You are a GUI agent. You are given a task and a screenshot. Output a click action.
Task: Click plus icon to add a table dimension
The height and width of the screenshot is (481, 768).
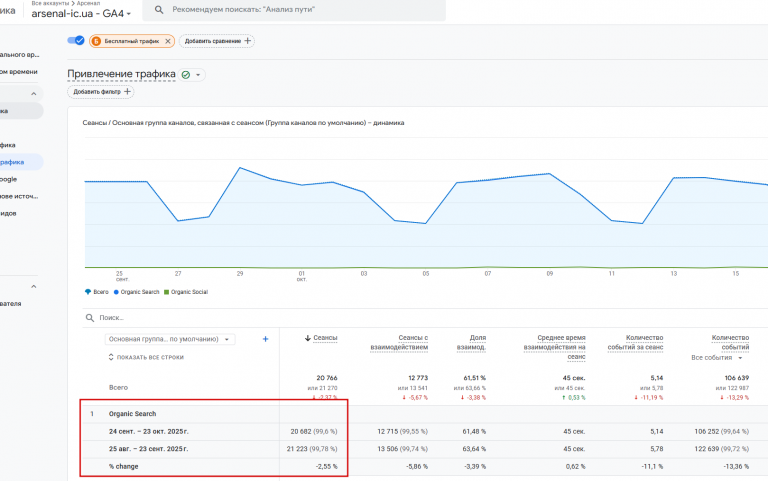(x=265, y=339)
